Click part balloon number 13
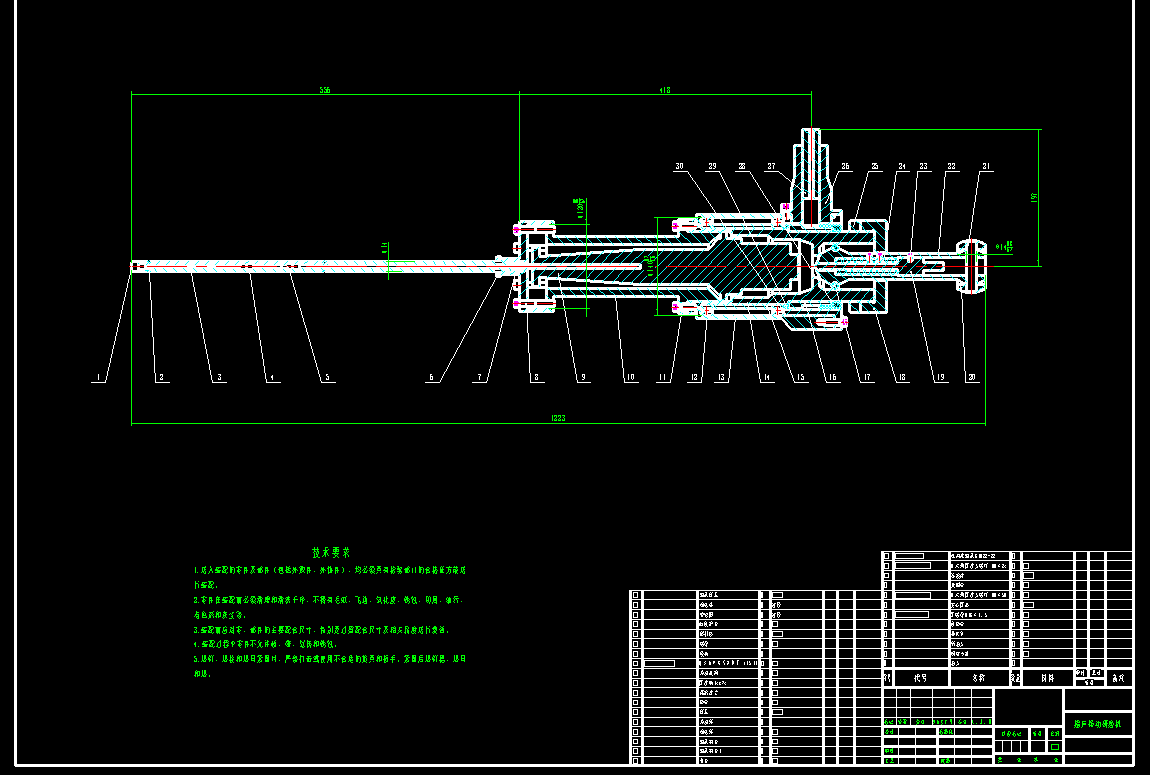Screen dimensions: 1150x775 pyautogui.click(x=722, y=378)
